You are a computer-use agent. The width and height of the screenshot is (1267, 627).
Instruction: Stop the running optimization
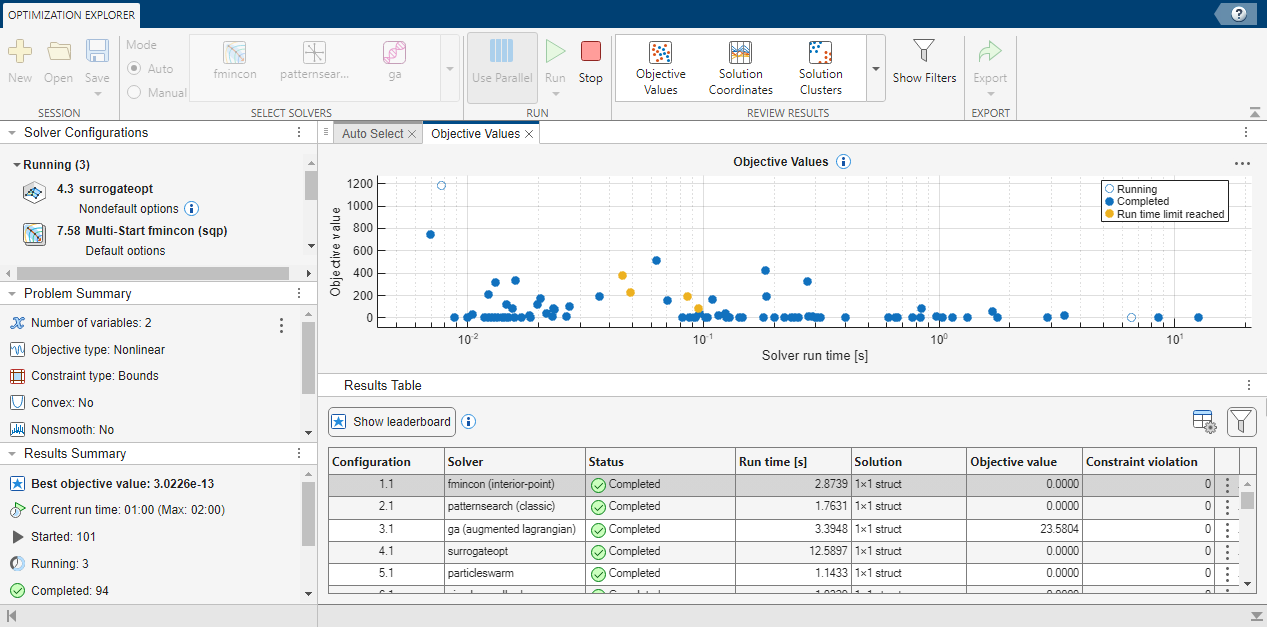(x=590, y=60)
